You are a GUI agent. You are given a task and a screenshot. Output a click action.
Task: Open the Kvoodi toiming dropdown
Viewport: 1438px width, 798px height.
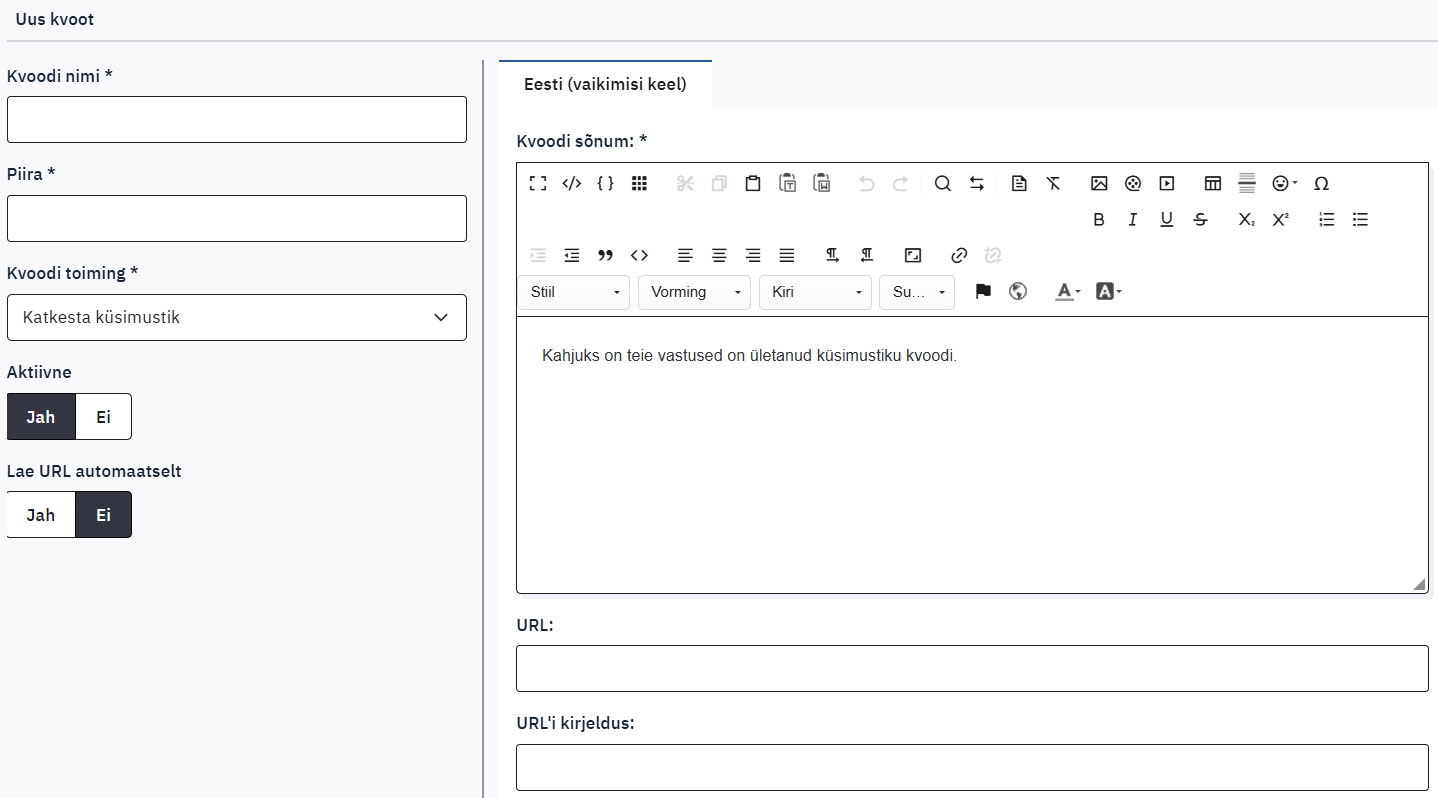coord(237,317)
